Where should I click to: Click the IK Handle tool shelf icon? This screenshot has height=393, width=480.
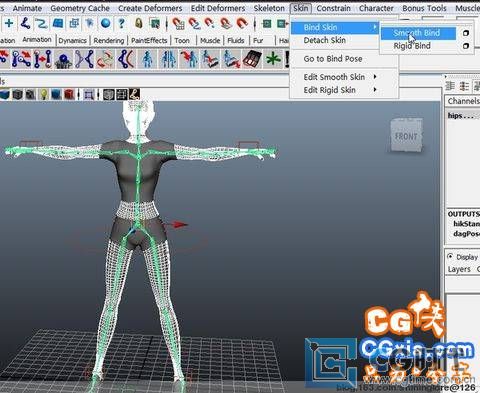click(x=43, y=59)
